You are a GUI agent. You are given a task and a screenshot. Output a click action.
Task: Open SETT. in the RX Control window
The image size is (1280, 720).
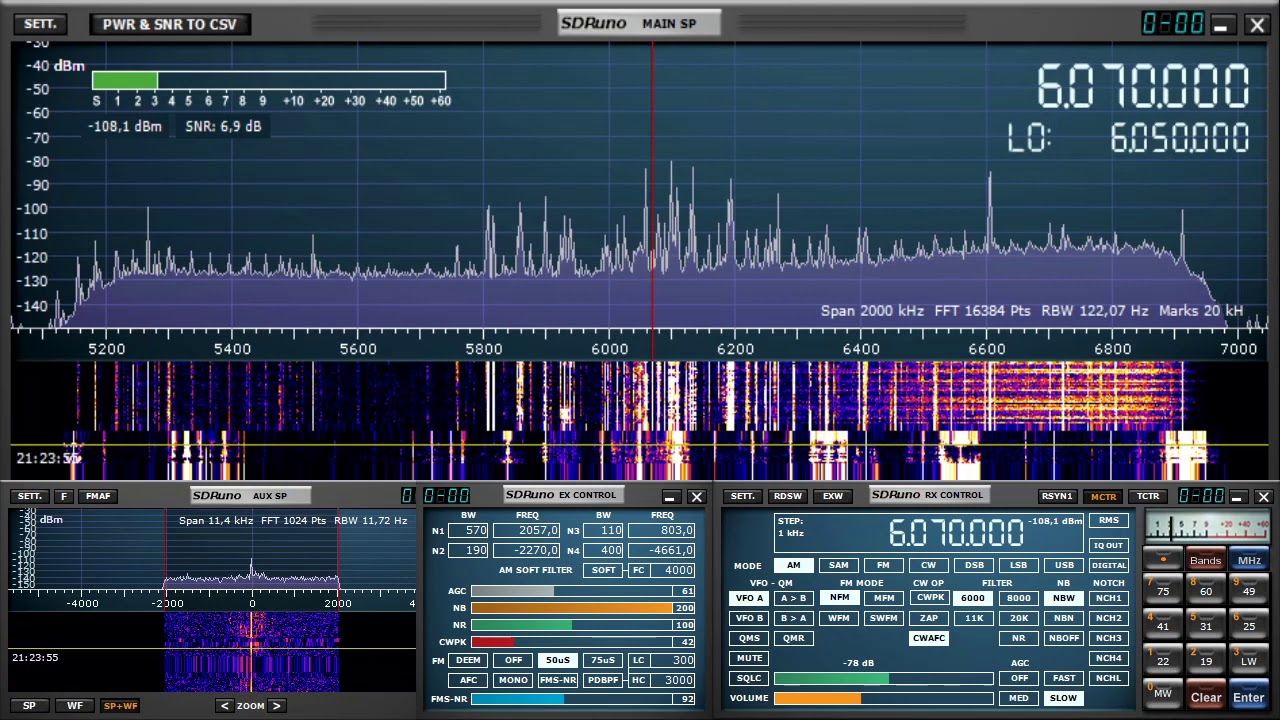point(743,496)
